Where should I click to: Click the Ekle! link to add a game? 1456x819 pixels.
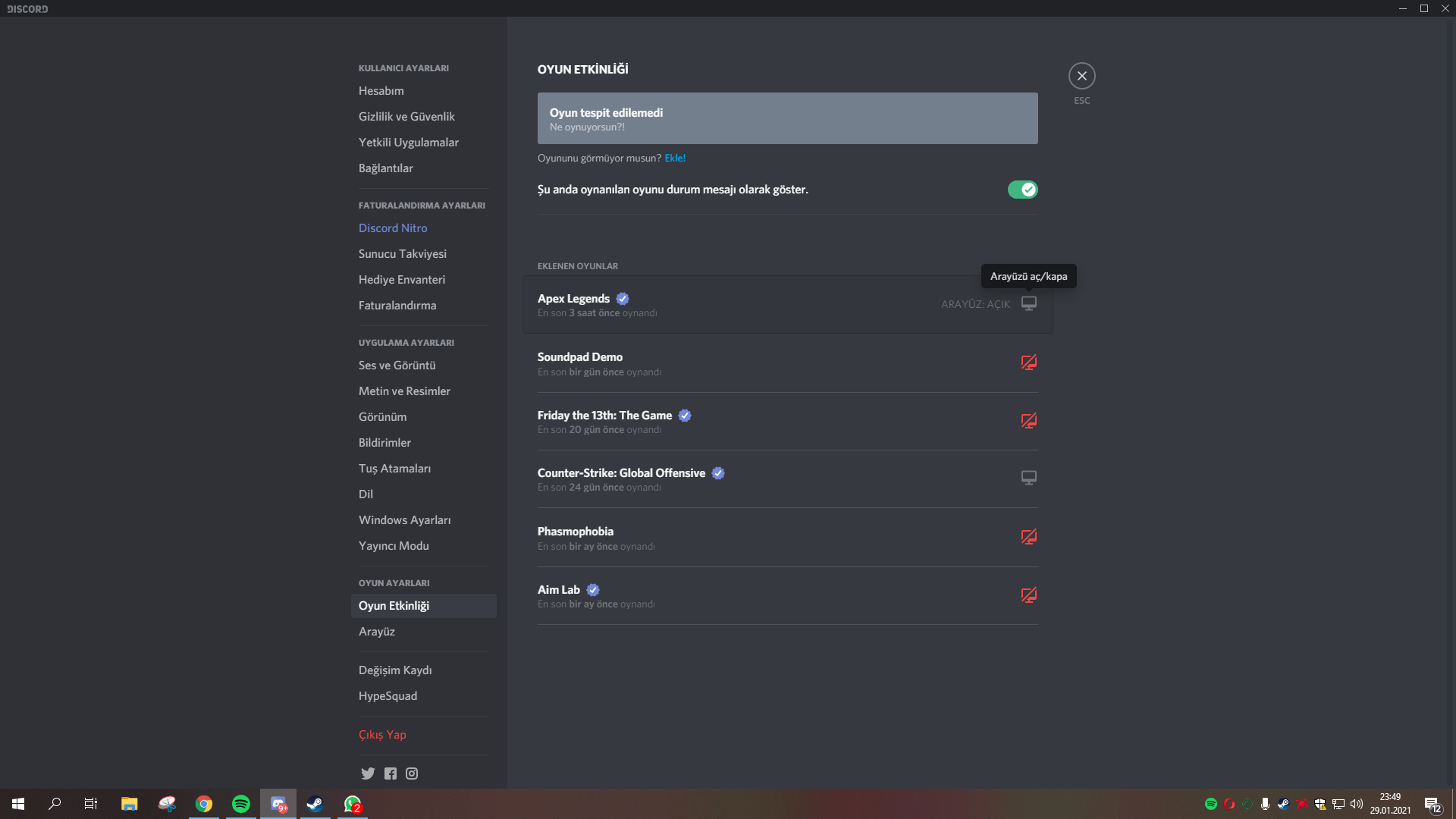point(675,158)
